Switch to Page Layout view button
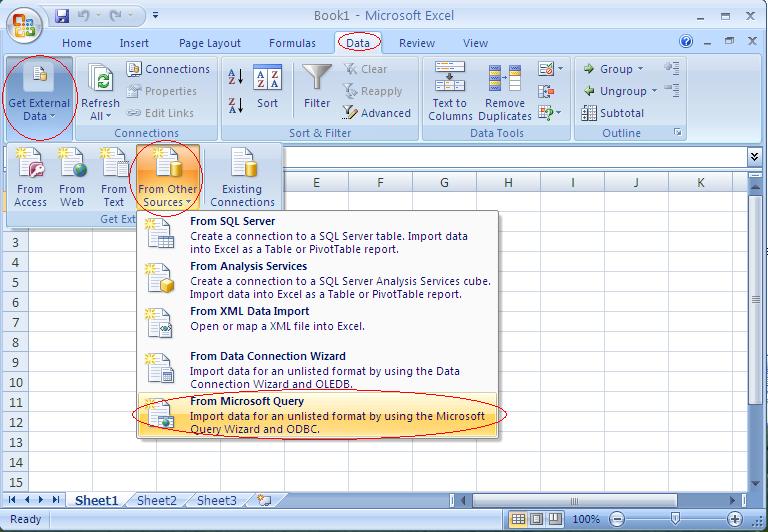This screenshot has width=768, height=532. [x=536, y=519]
